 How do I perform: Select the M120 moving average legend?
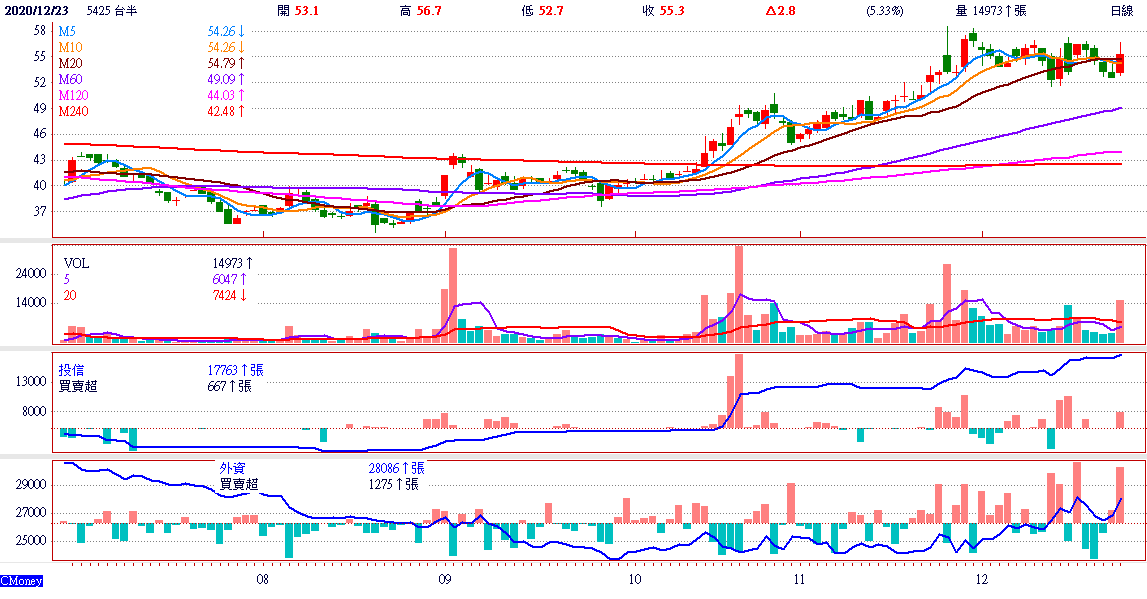(x=73, y=95)
